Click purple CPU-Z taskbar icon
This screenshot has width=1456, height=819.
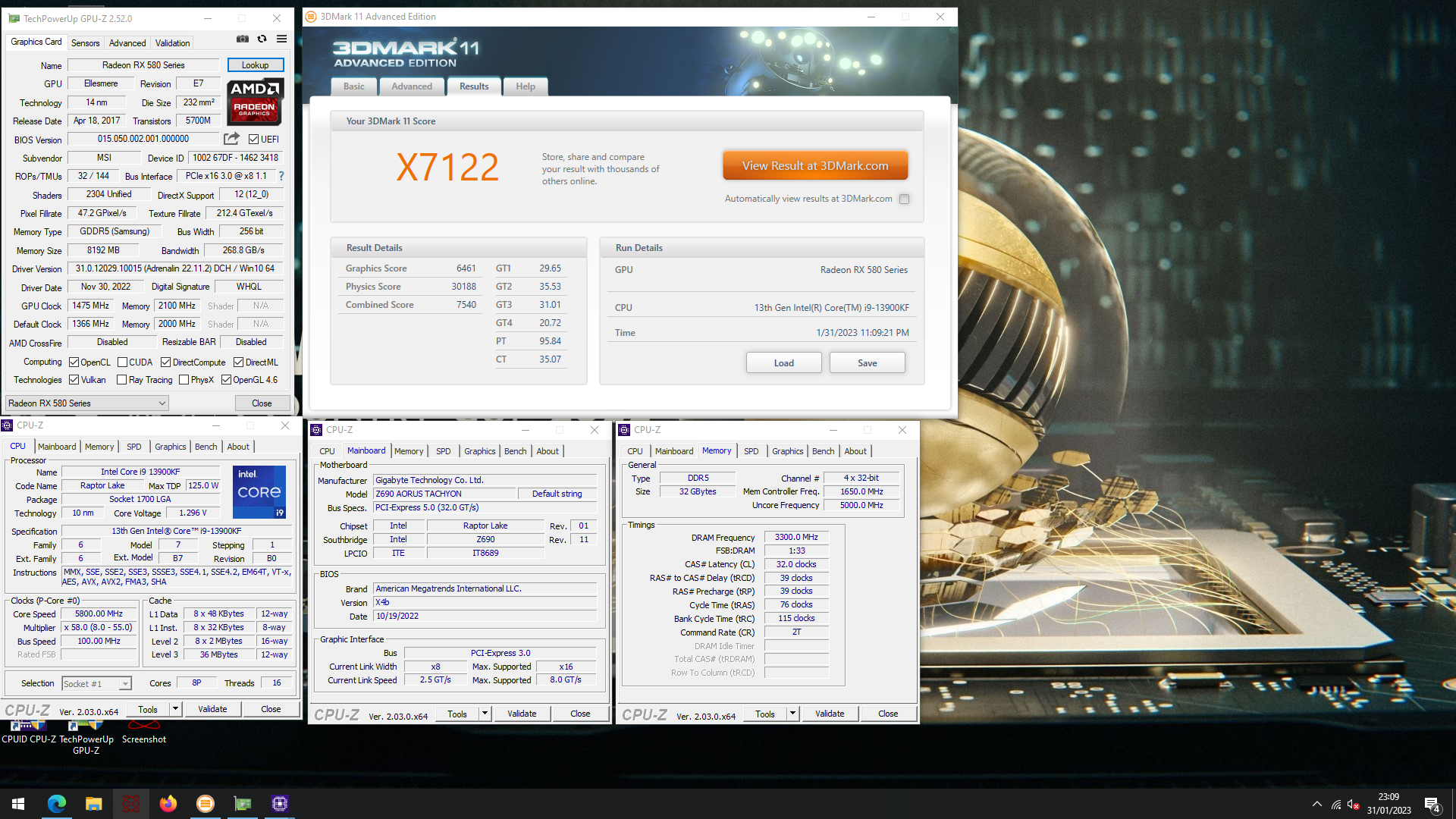click(x=280, y=804)
